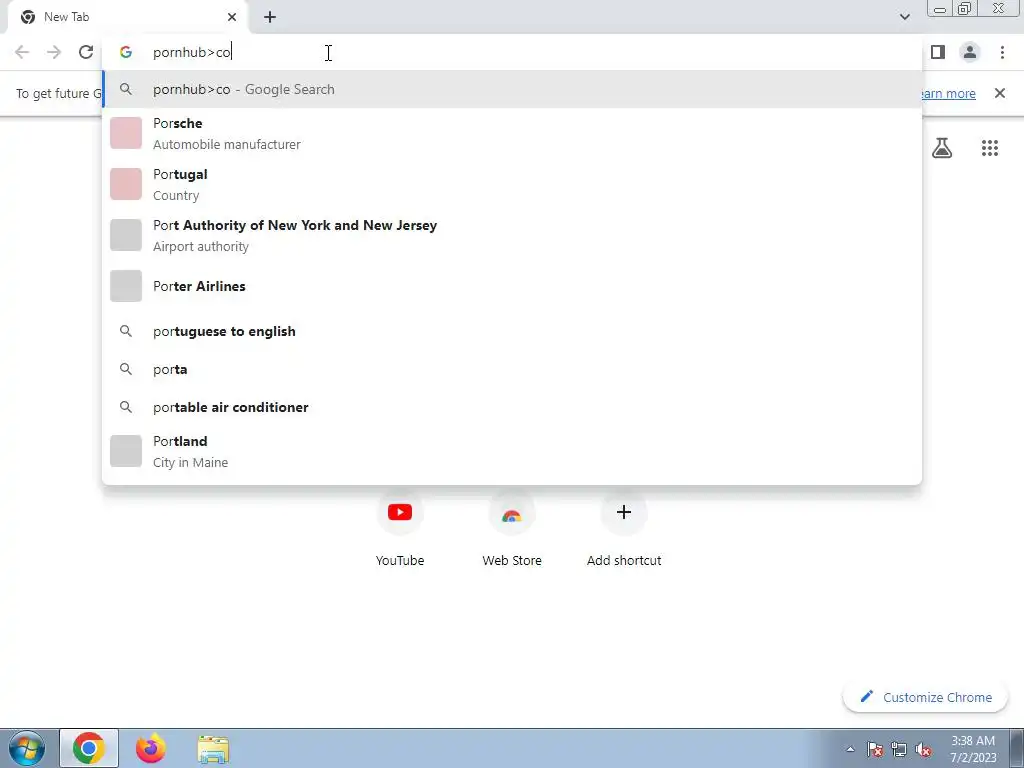
Task: Click Add shortcut plus tile
Action: [624, 530]
